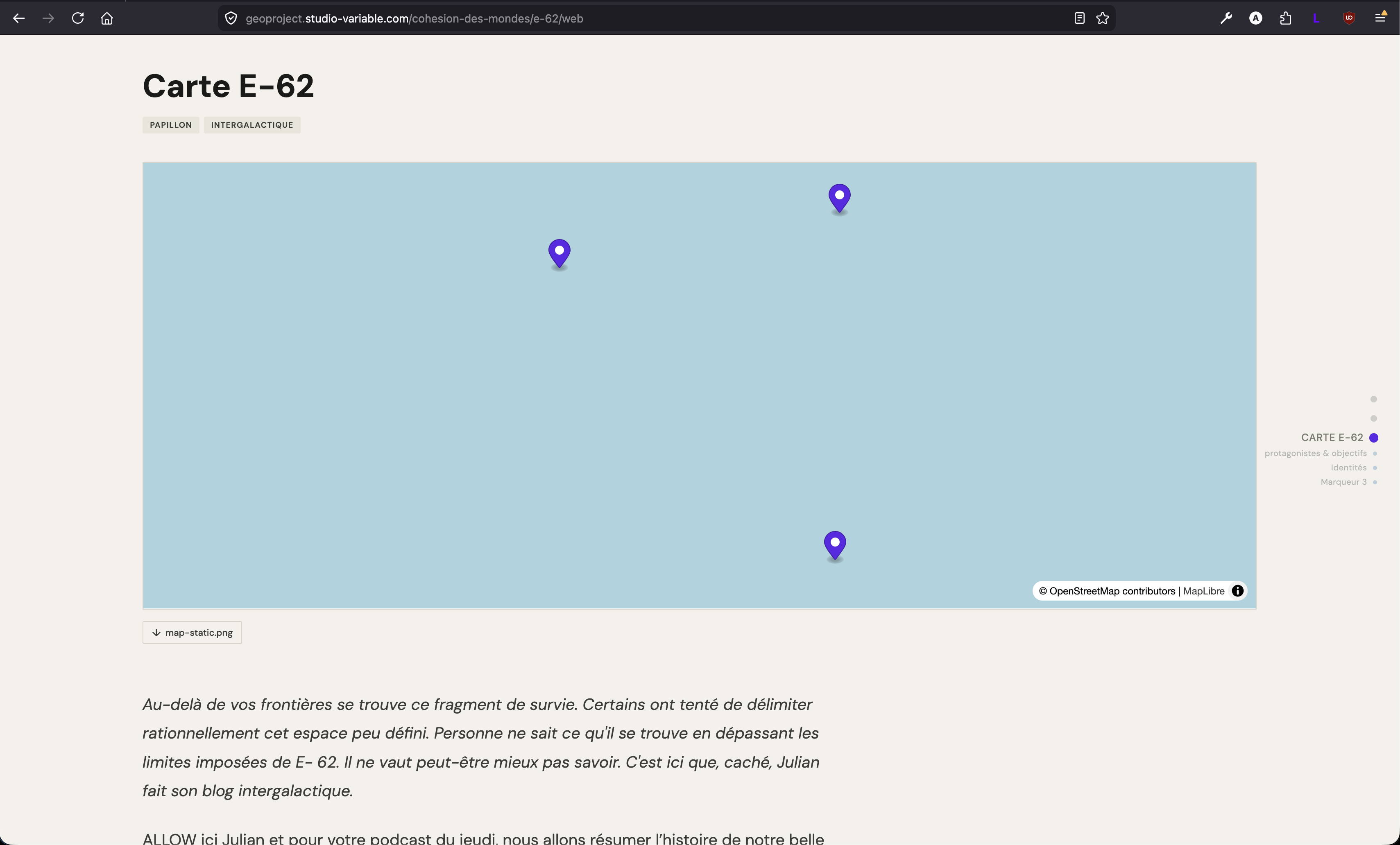Image resolution: width=1400 pixels, height=845 pixels.
Task: Jump to 'Identités' section in side nav
Action: [1348, 468]
